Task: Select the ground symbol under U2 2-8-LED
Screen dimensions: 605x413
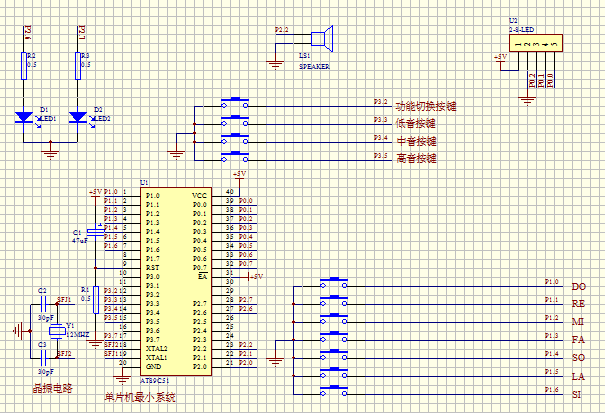Action: click(527, 100)
